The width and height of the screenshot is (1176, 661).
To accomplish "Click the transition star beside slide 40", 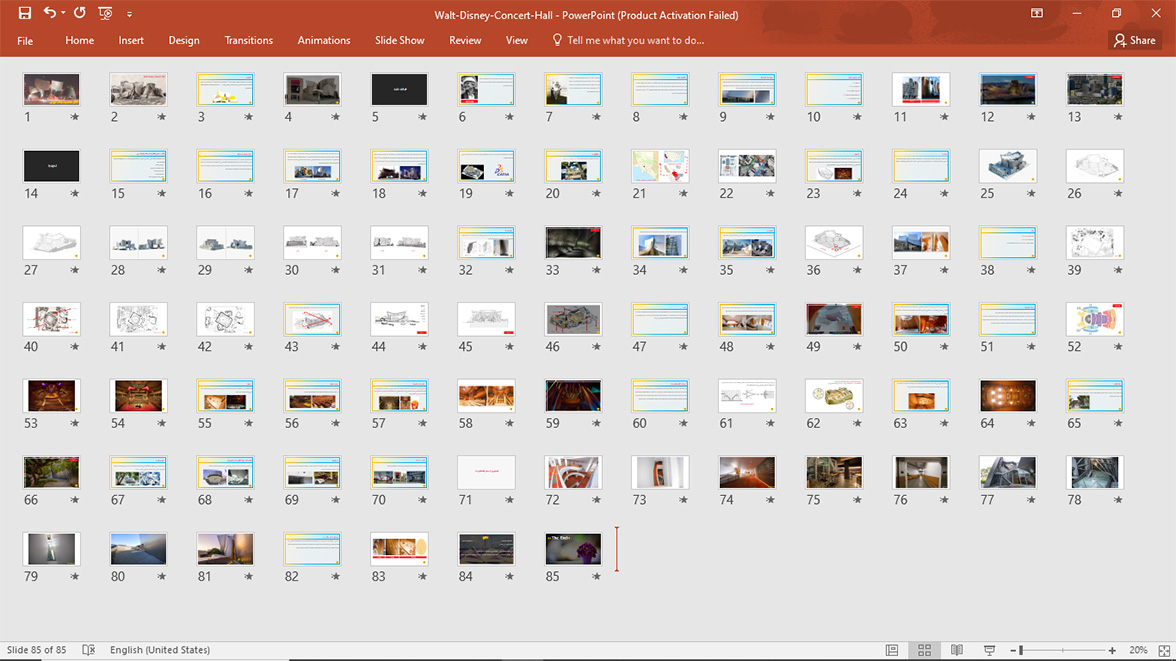I will coord(74,347).
